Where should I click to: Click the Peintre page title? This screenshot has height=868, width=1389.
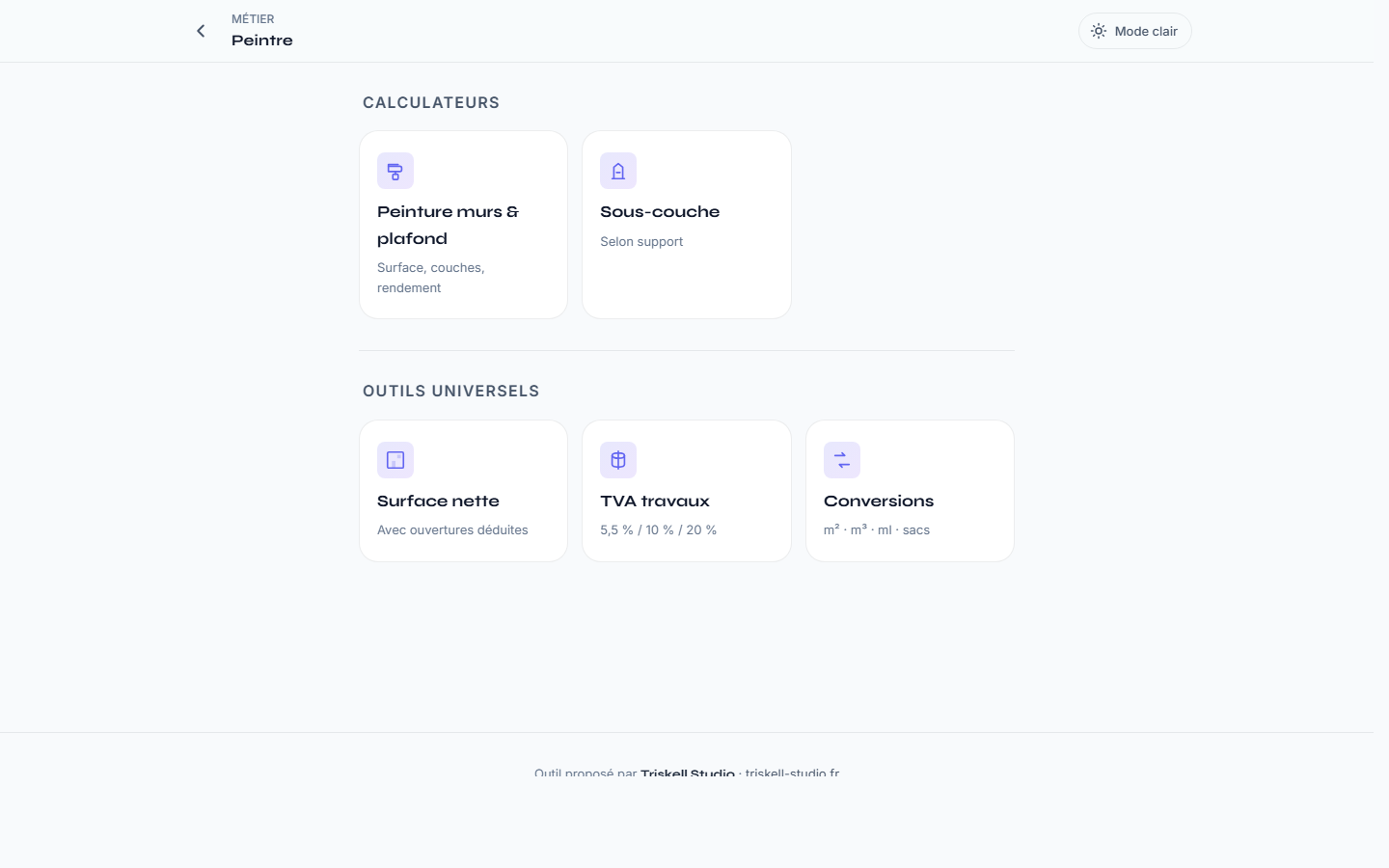click(262, 40)
